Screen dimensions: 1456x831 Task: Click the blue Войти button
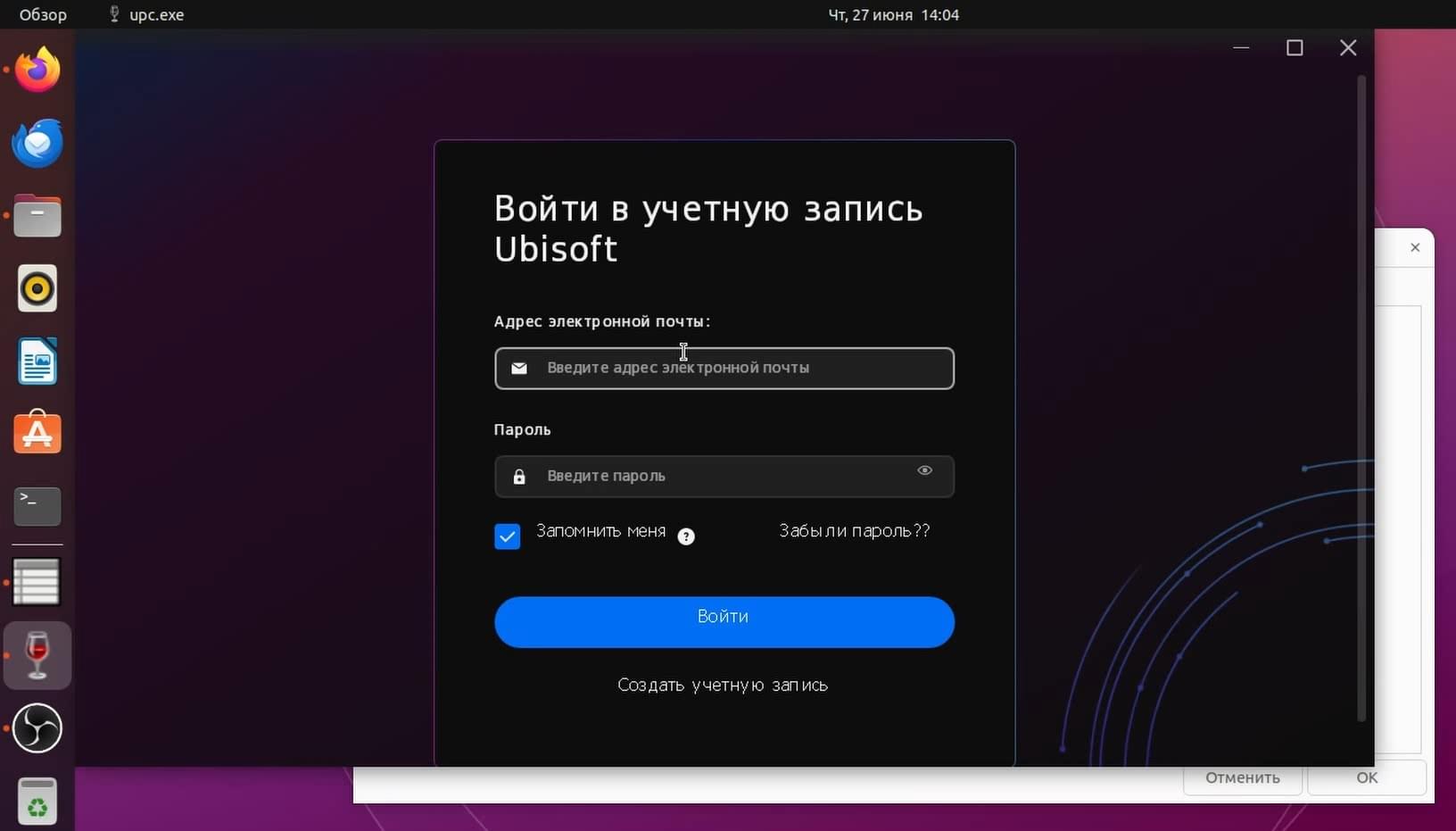coord(724,622)
